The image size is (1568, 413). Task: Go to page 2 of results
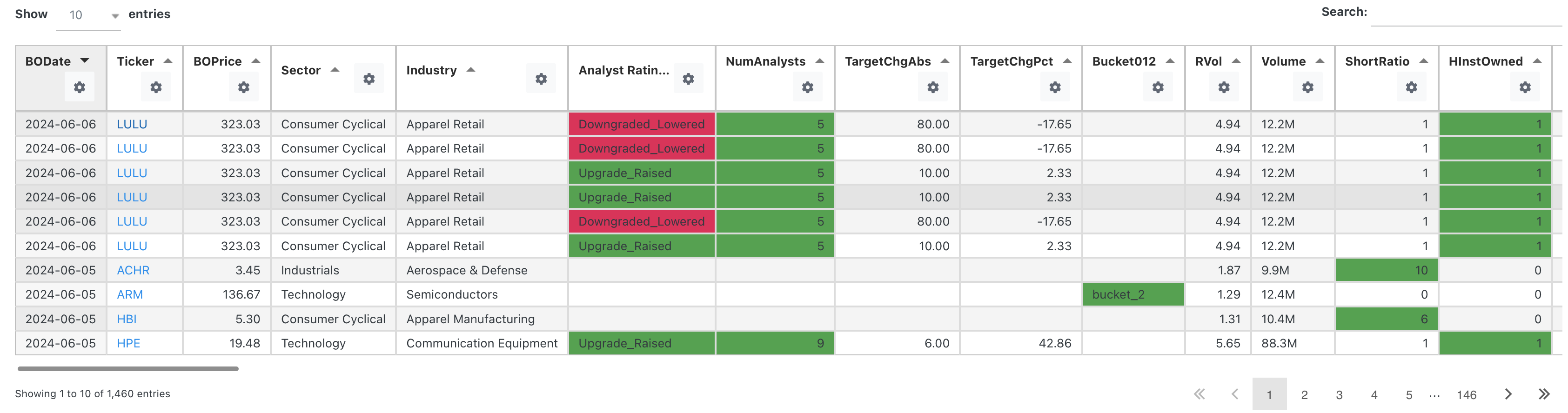[x=1304, y=395]
